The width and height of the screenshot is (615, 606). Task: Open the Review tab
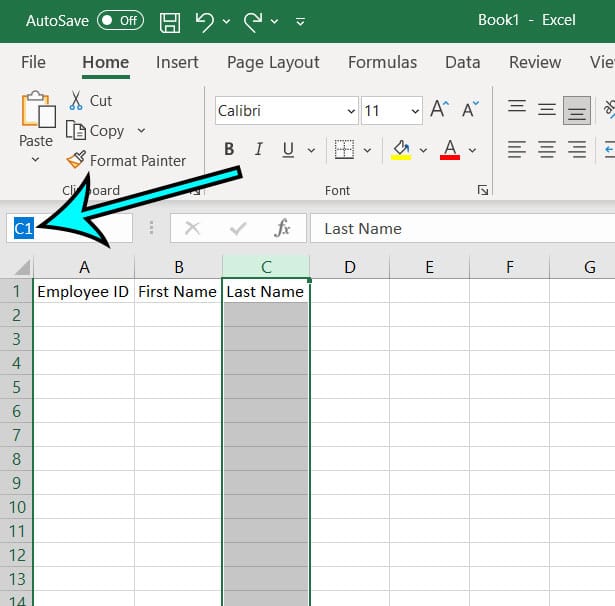[x=535, y=62]
